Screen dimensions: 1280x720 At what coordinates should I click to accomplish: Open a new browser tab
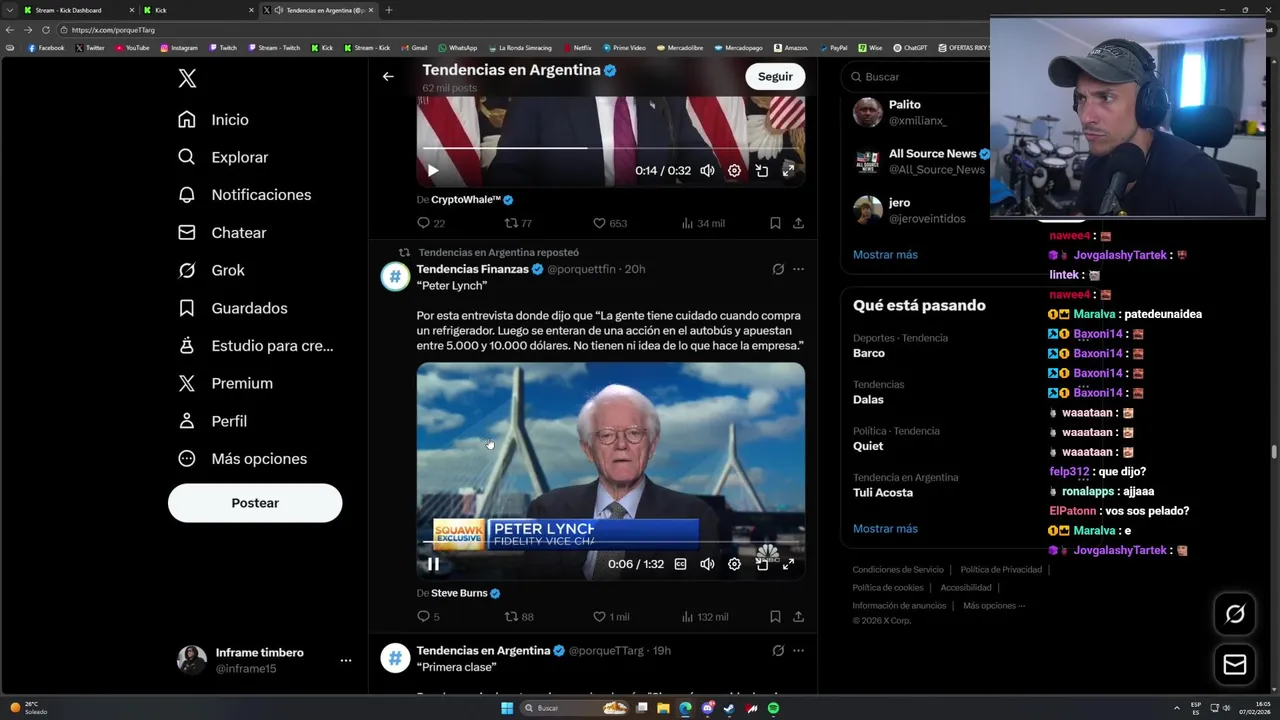tap(389, 10)
